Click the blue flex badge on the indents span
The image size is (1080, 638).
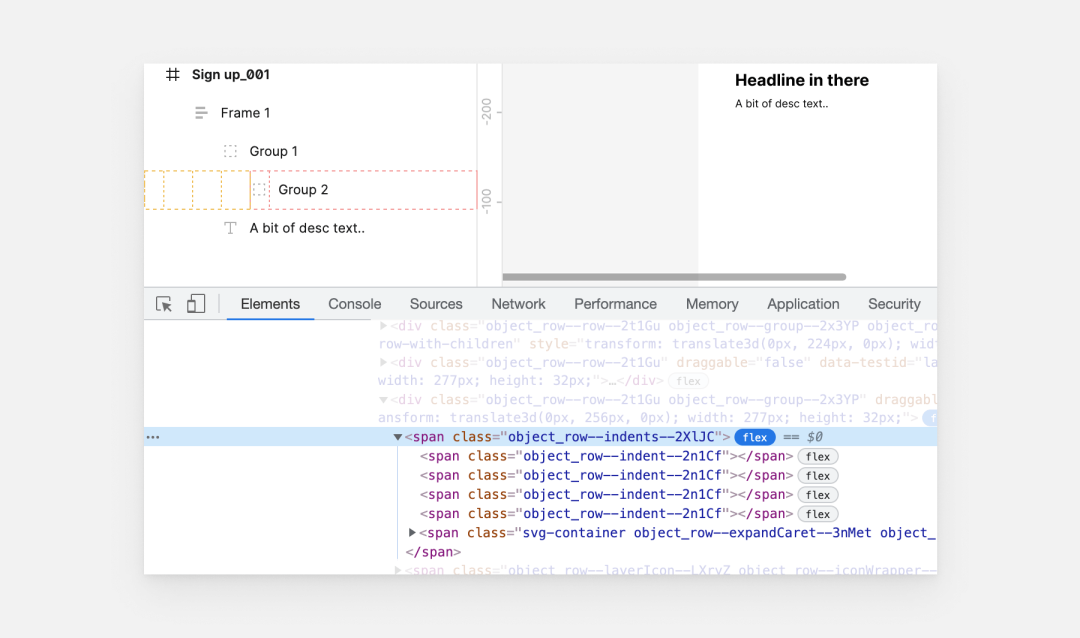[x=755, y=437]
